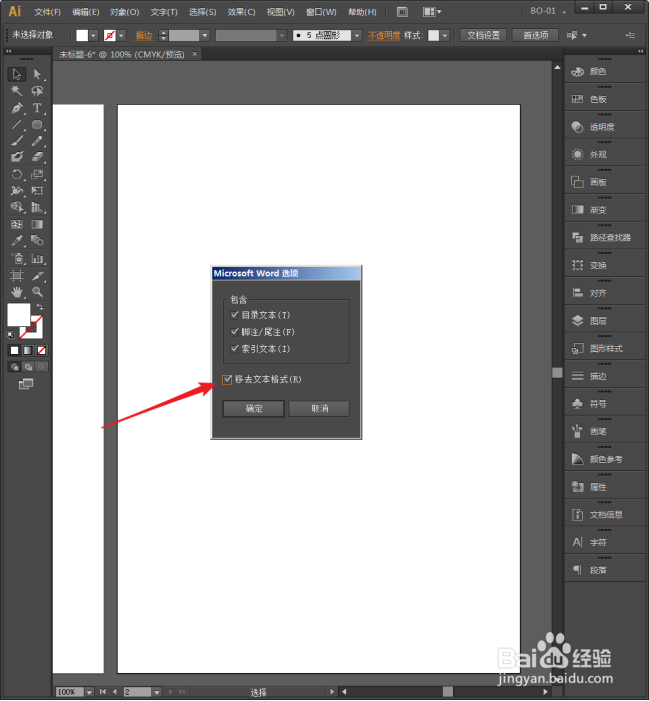Click 取消 in Microsoft Word options dialog
649x701 pixels.
click(x=319, y=409)
